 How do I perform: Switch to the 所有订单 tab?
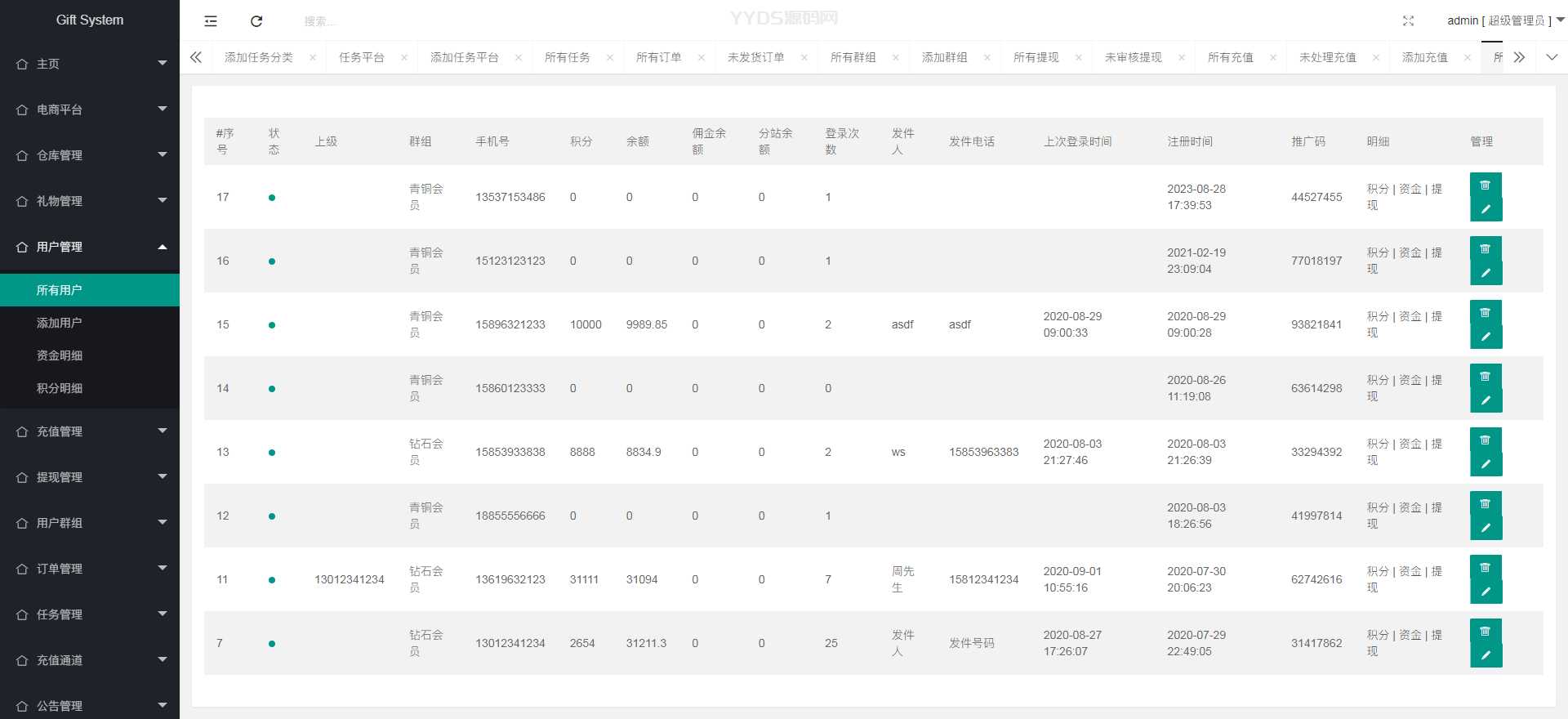click(658, 58)
